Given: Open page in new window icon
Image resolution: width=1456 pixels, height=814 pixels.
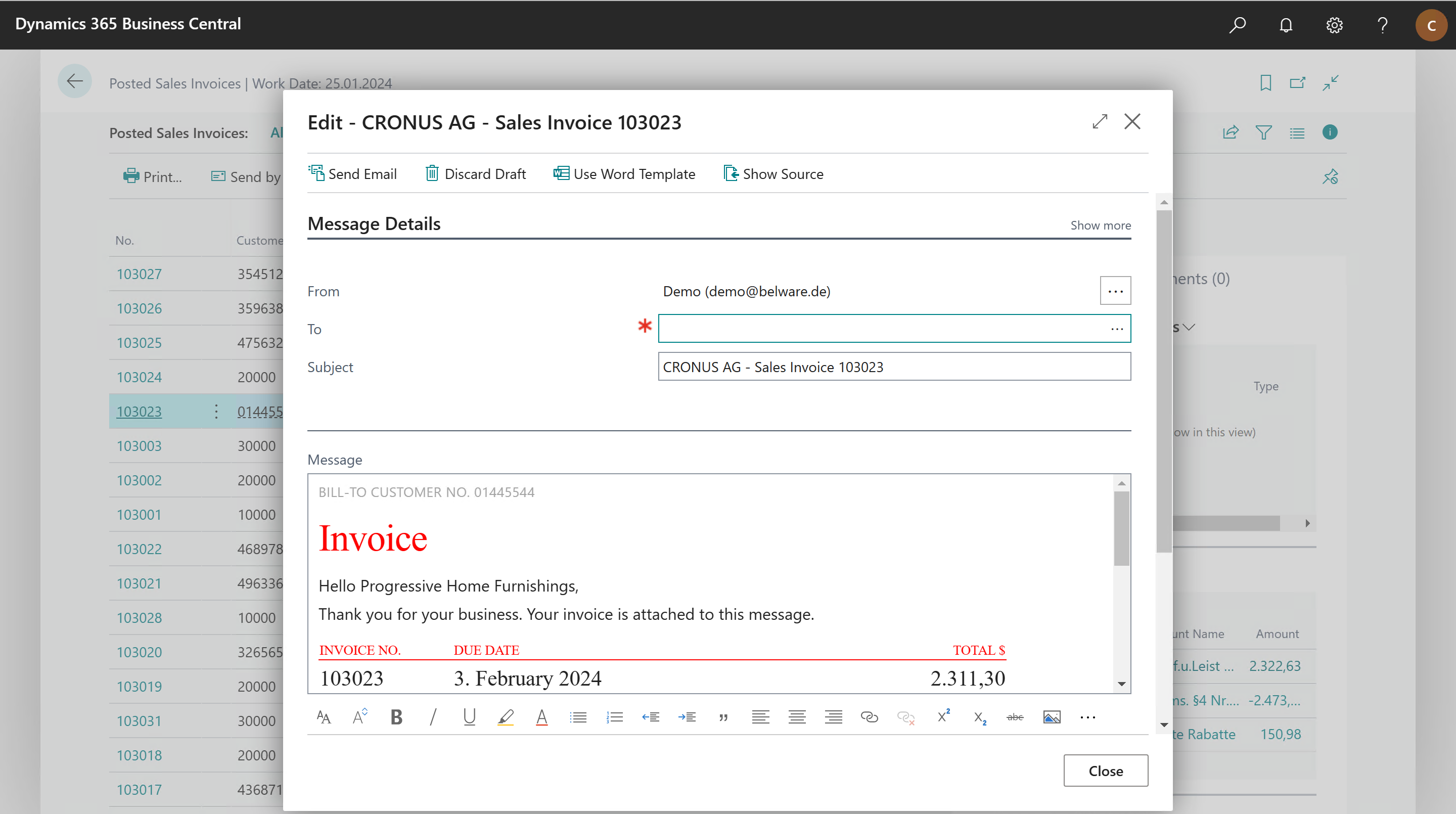Looking at the screenshot, I should click(1297, 82).
